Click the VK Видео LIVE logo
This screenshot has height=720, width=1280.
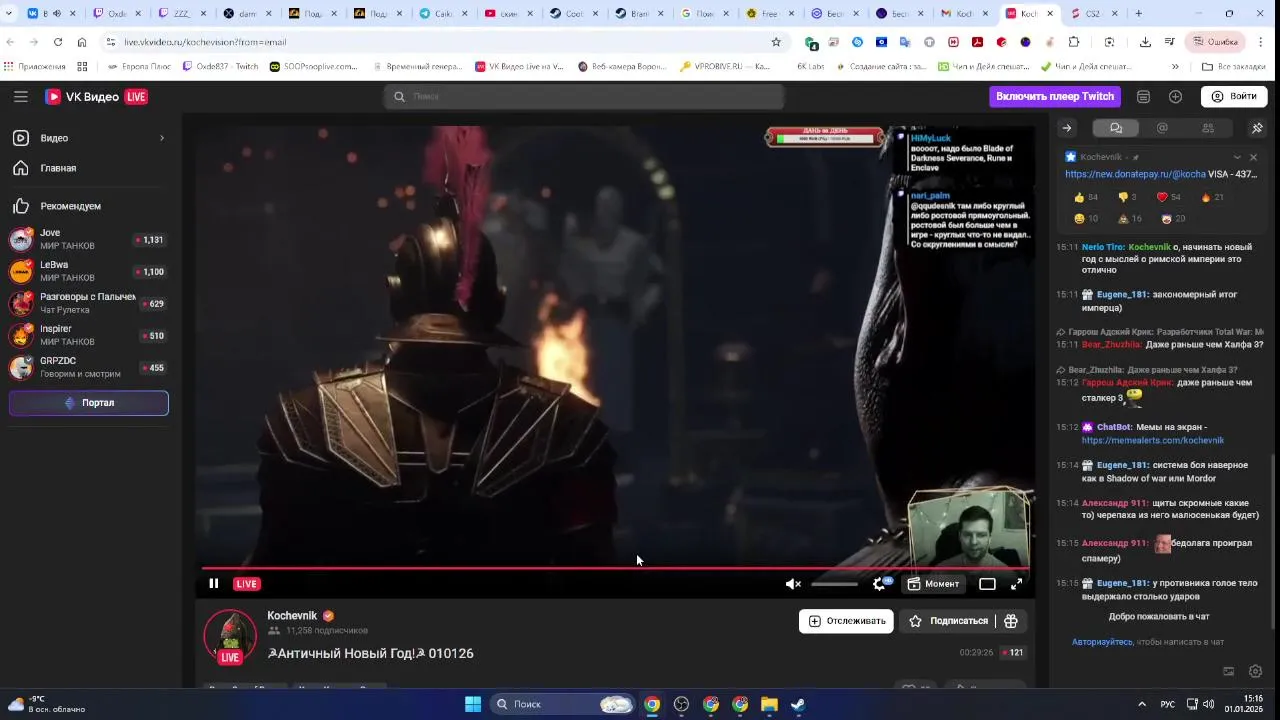[x=96, y=97]
